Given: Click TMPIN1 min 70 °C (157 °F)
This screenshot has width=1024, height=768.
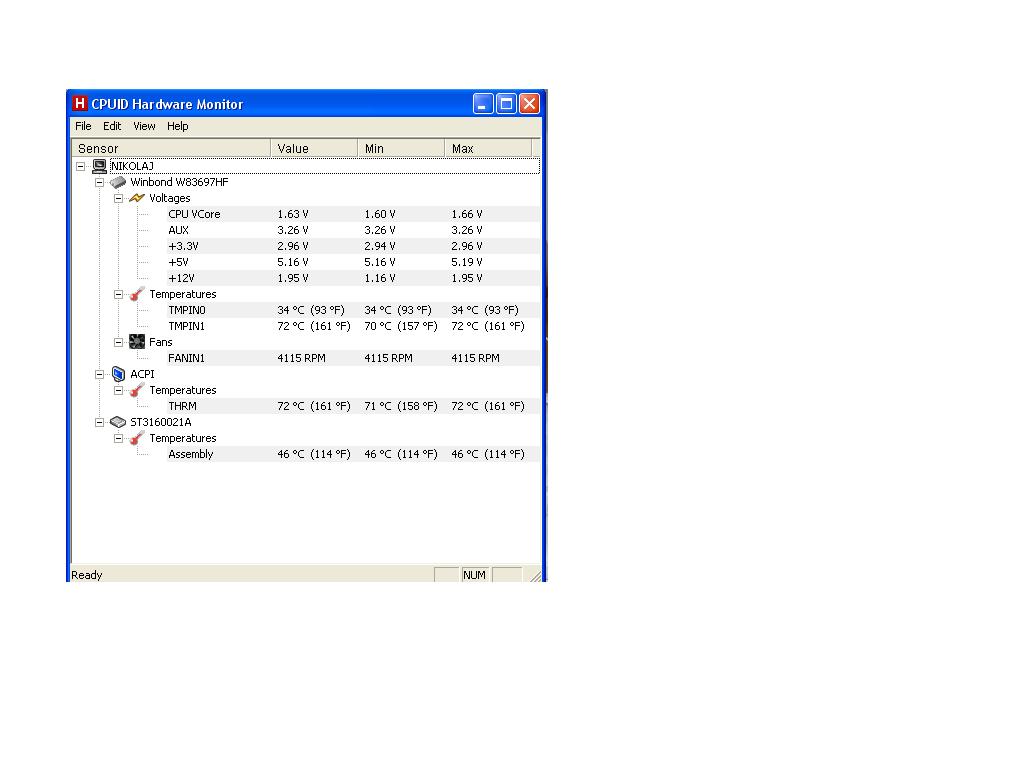Looking at the screenshot, I should point(401,326).
